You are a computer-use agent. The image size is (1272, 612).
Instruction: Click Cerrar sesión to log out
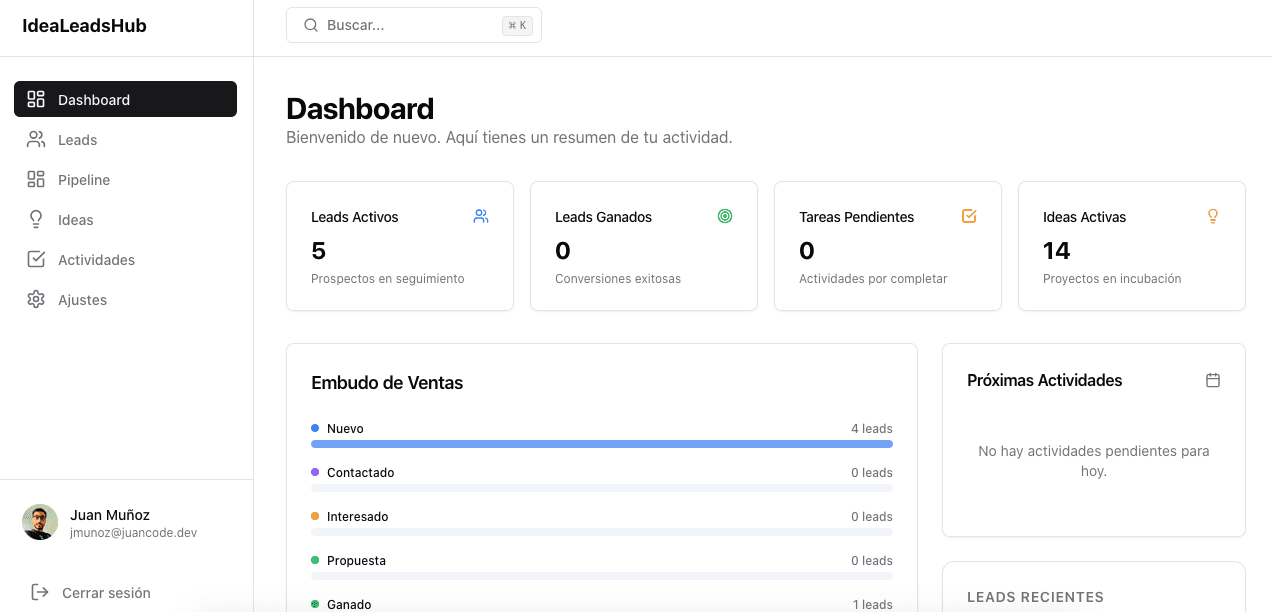(x=106, y=592)
